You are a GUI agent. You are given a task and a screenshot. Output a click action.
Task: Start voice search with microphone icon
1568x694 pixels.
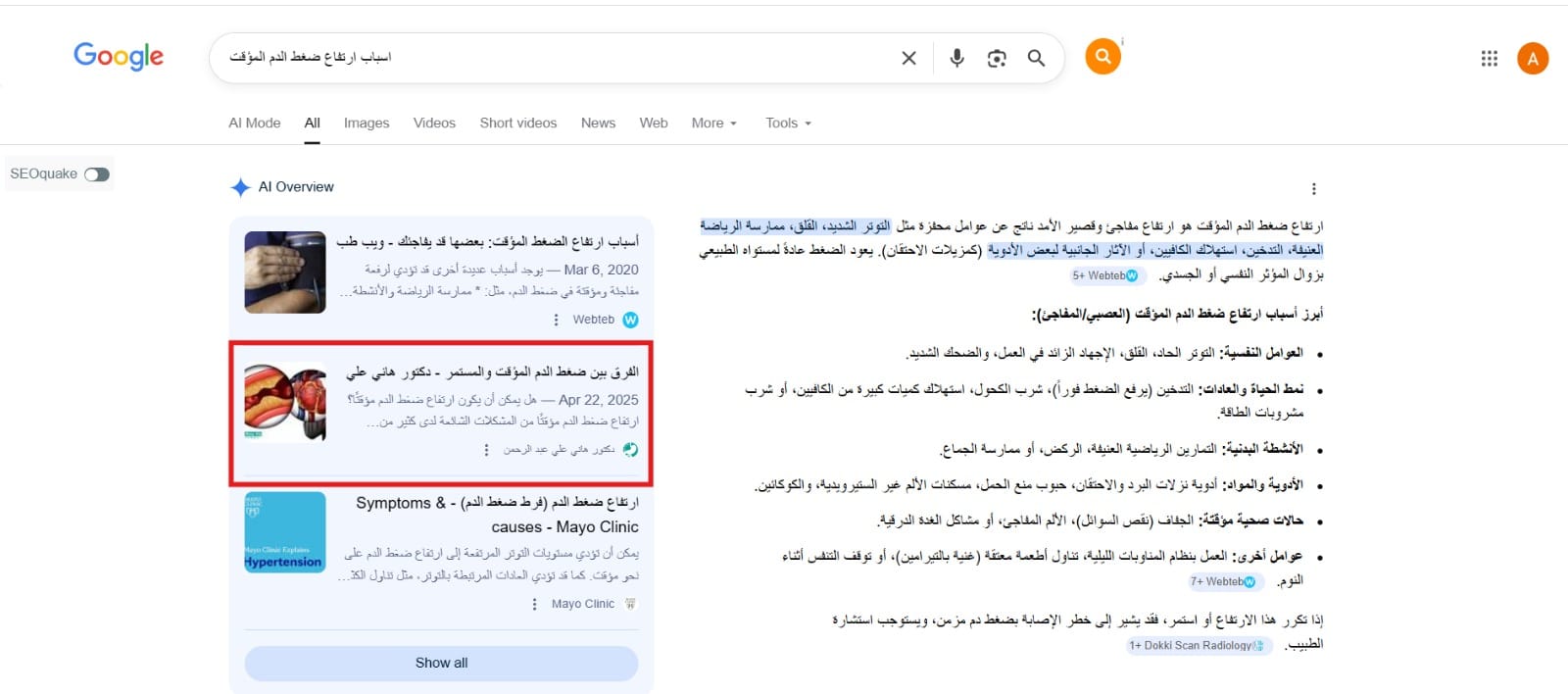point(956,58)
